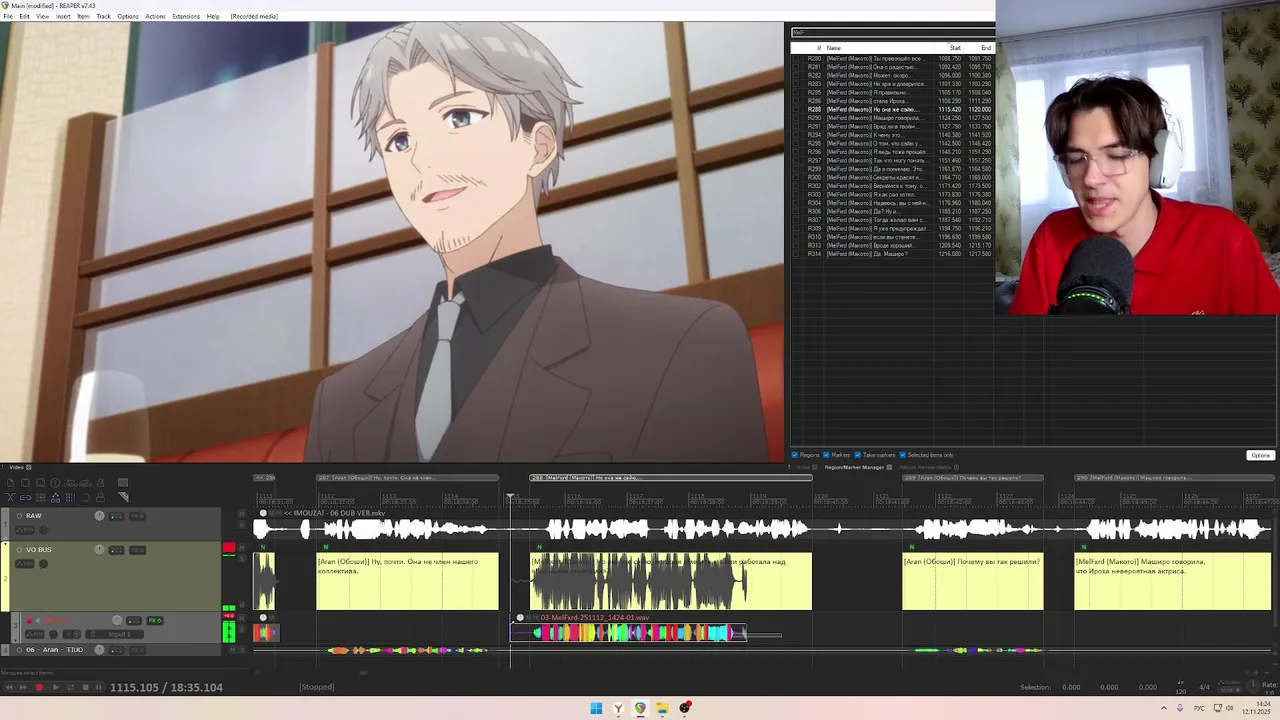Click the Undo toolbar icon
Viewport: 1280px width, 720px height.
click(x=70, y=483)
